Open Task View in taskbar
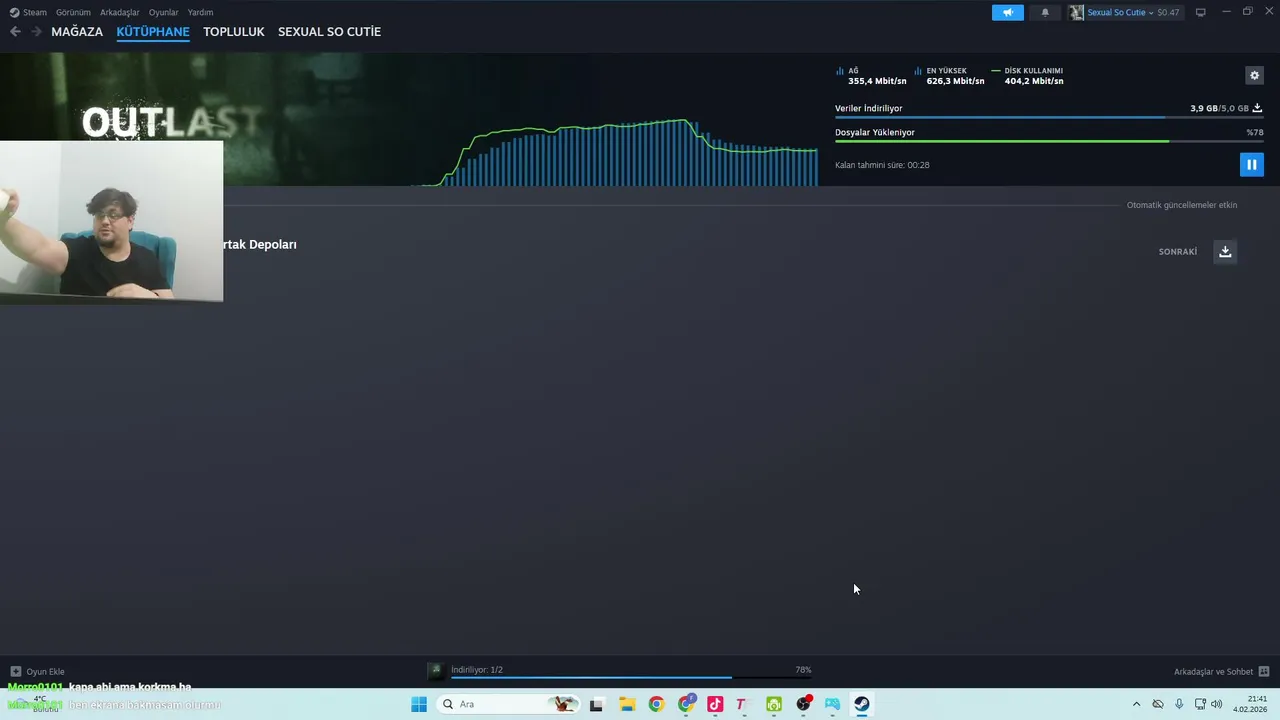 point(596,704)
